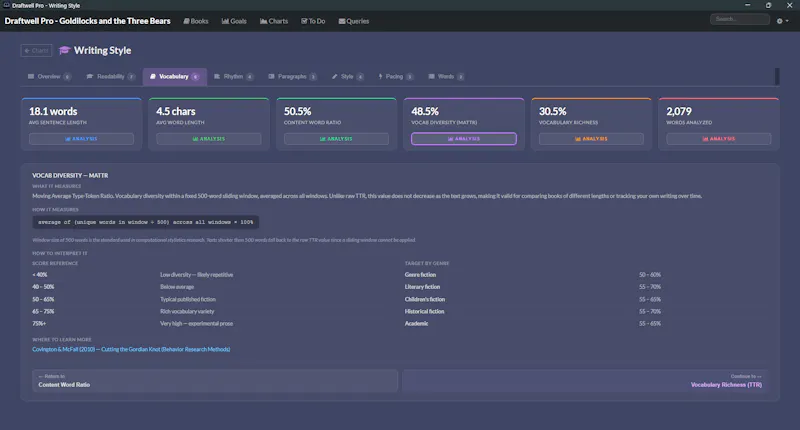
Task: Switch to the Readability tab
Action: tap(111, 77)
